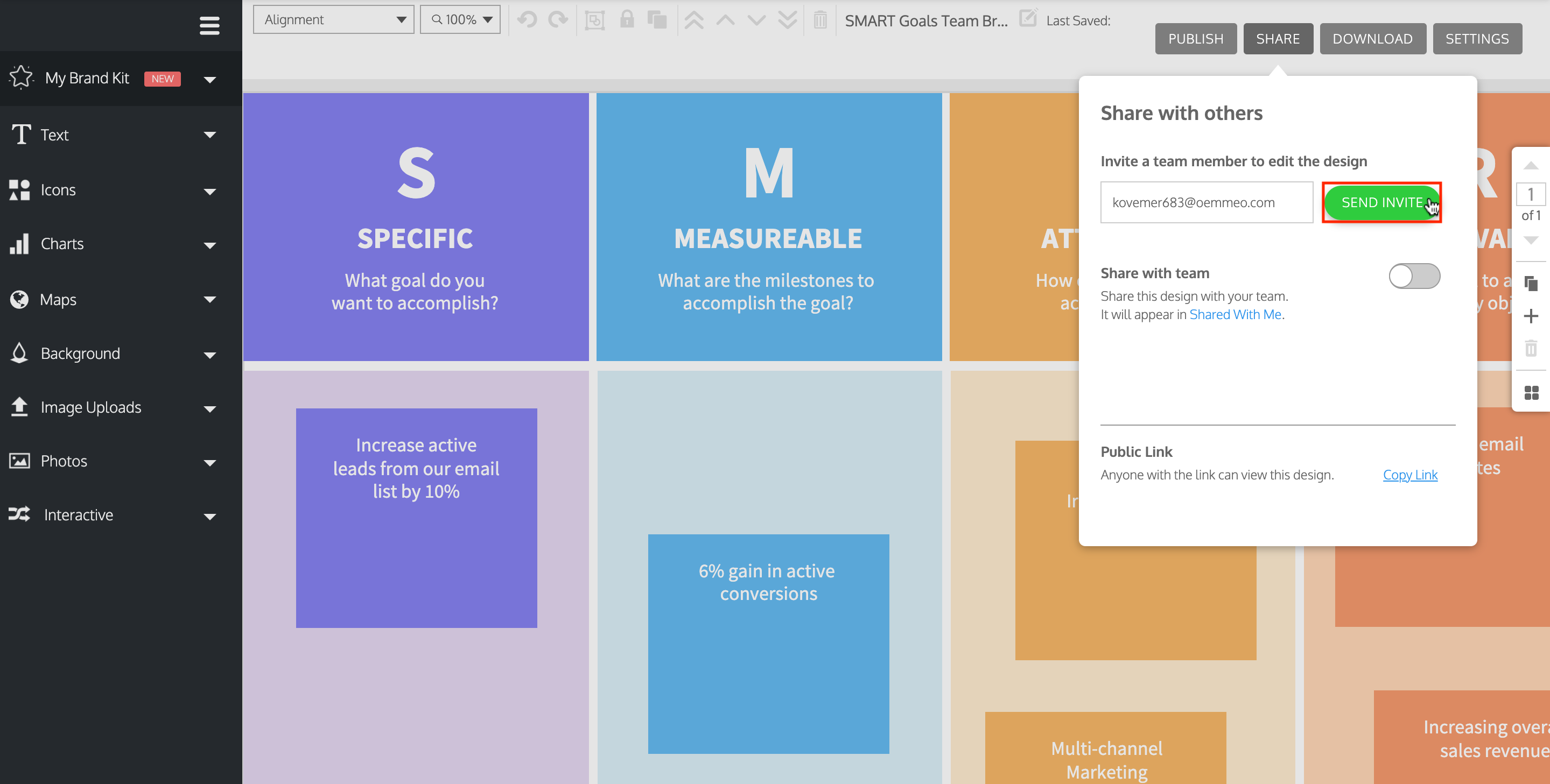
Task: Toggle Share with team switch
Action: pyautogui.click(x=1414, y=276)
